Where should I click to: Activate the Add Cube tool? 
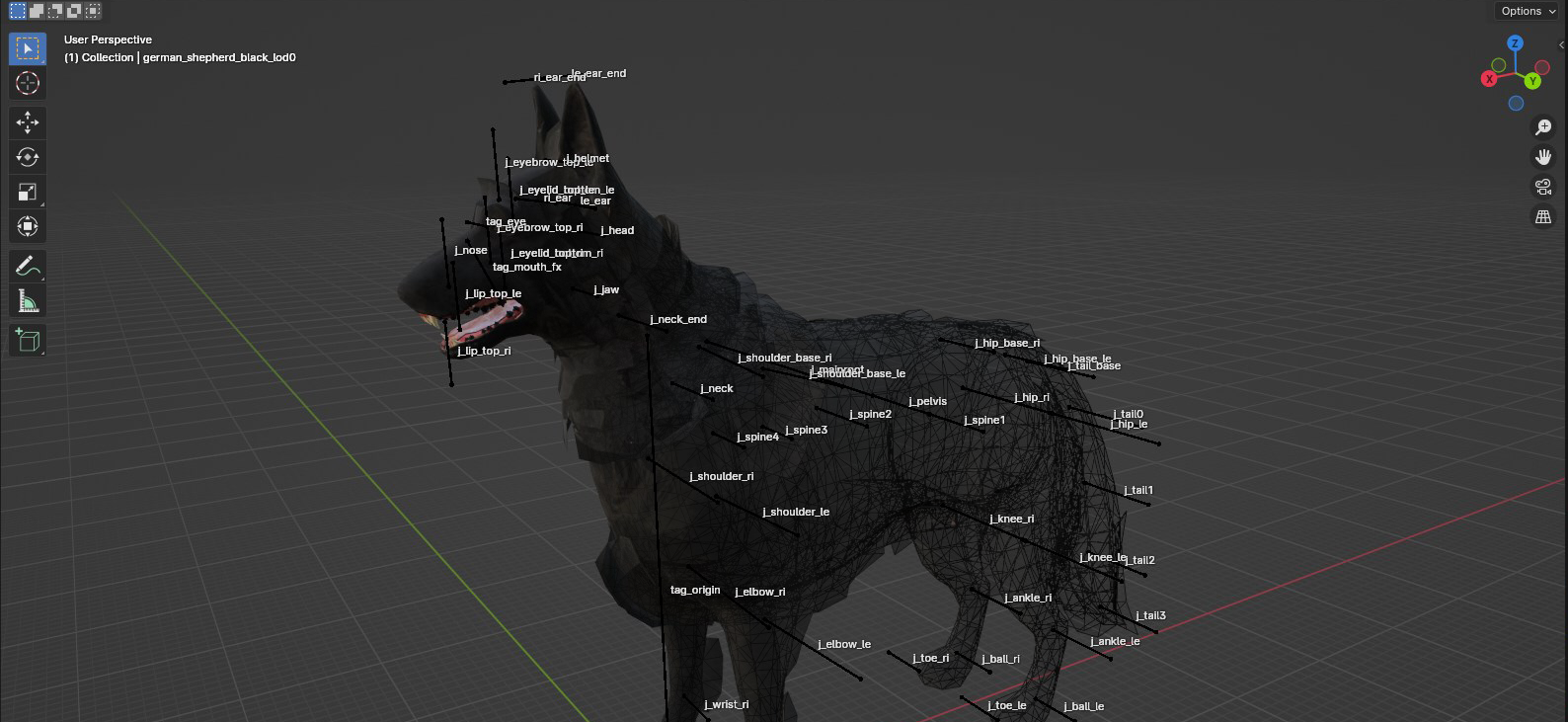28,341
